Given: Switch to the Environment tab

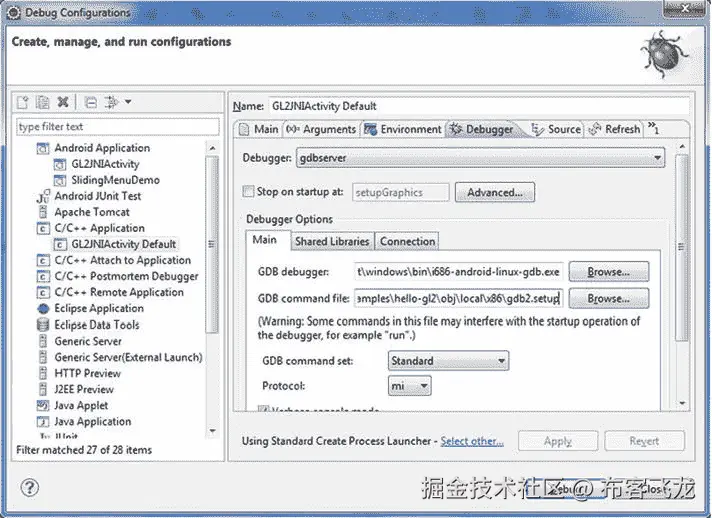Looking at the screenshot, I should point(403,129).
